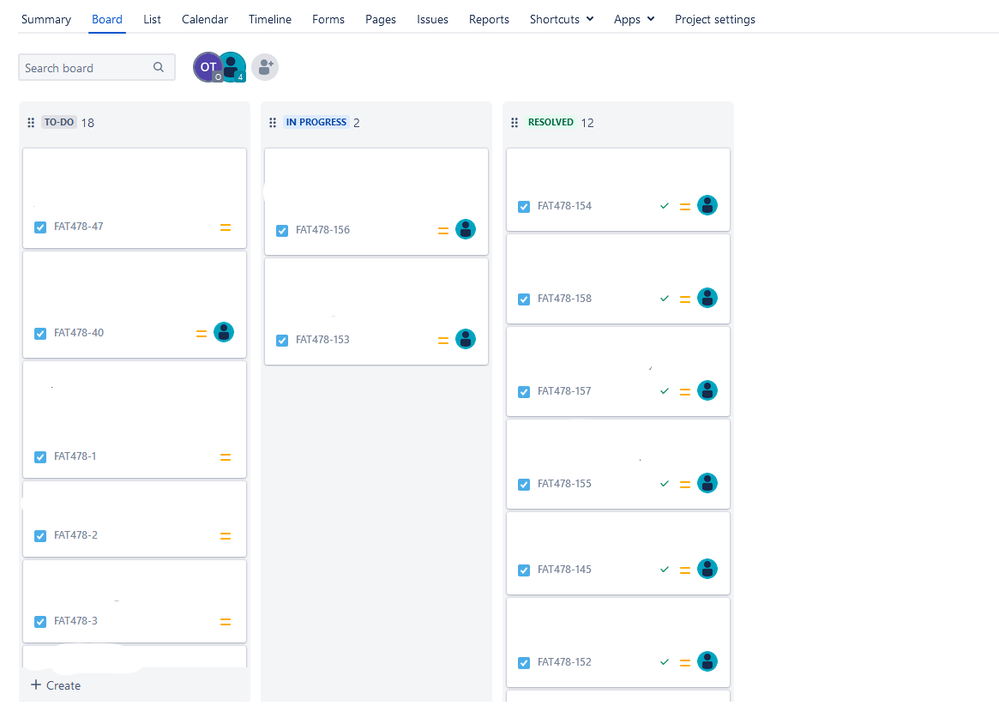Open the Reports tab

[x=489, y=19]
